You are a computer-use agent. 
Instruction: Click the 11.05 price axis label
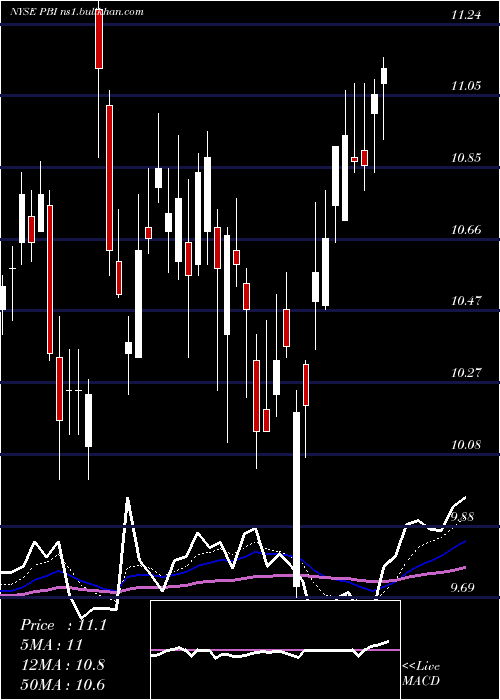[x=466, y=86]
